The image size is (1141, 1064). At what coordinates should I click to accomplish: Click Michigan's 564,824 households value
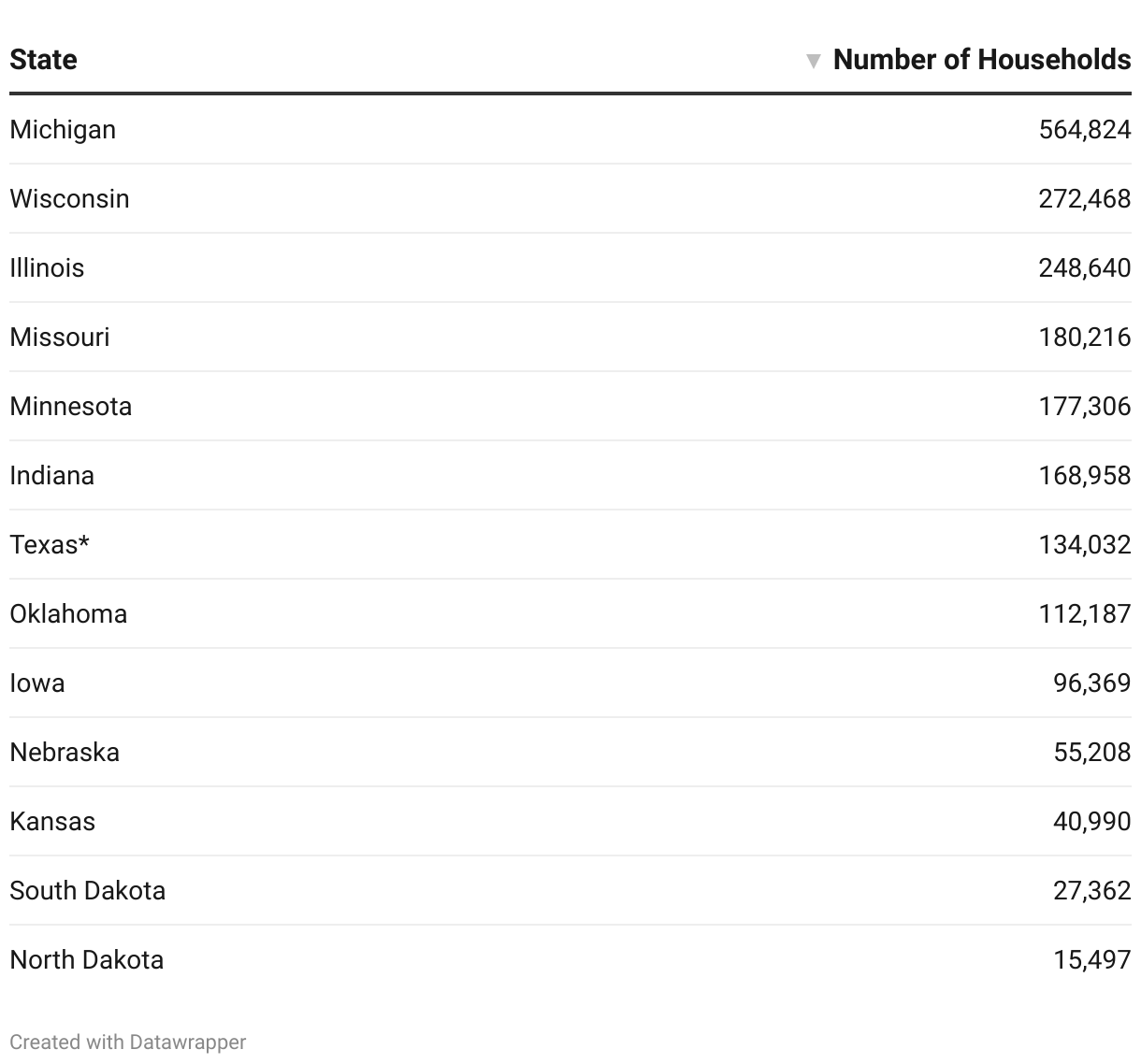pos(1084,129)
